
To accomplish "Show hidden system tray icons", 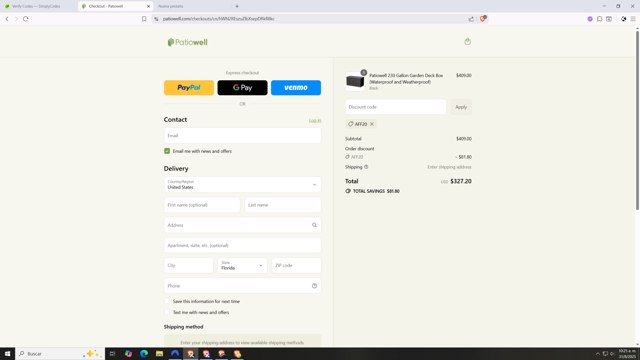I will pos(598,353).
